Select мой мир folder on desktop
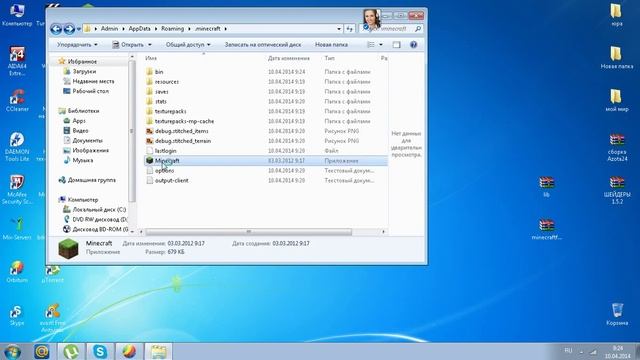This screenshot has width=640, height=360. click(617, 100)
